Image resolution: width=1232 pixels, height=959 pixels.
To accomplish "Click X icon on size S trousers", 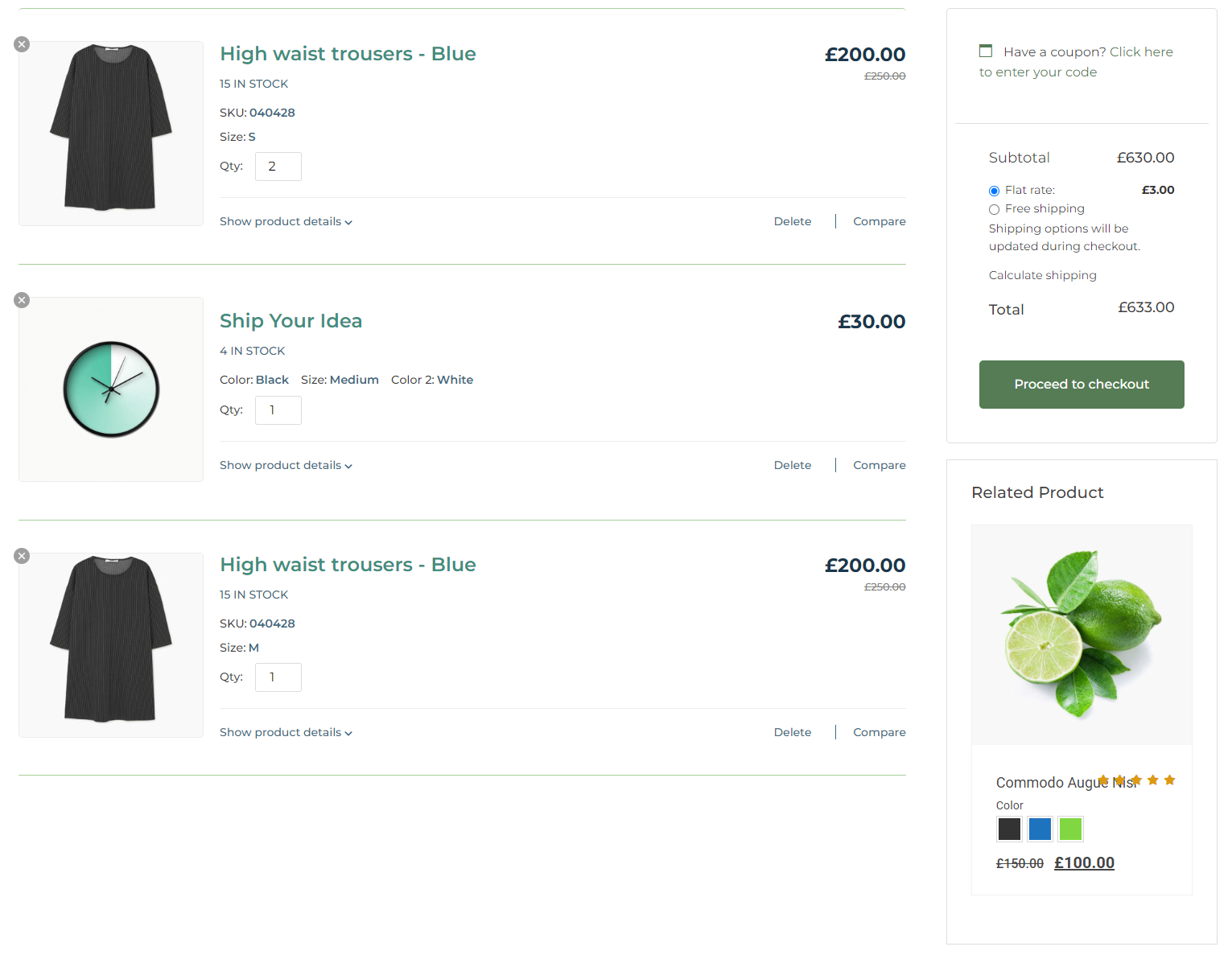I will (x=22, y=44).
